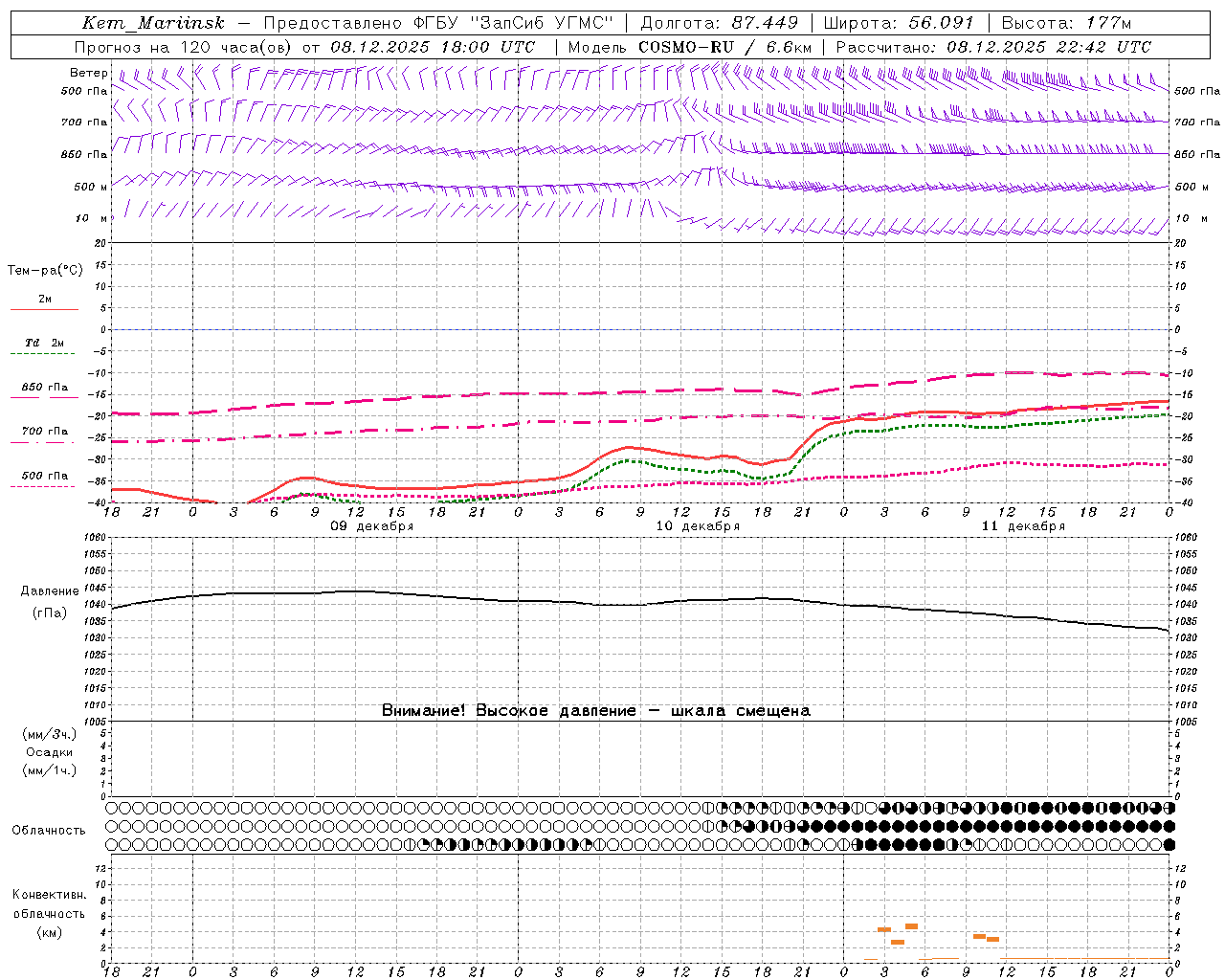Click the 700 гПа temperature legend entry
Image resolution: width=1225 pixels, height=980 pixels.
point(44,432)
